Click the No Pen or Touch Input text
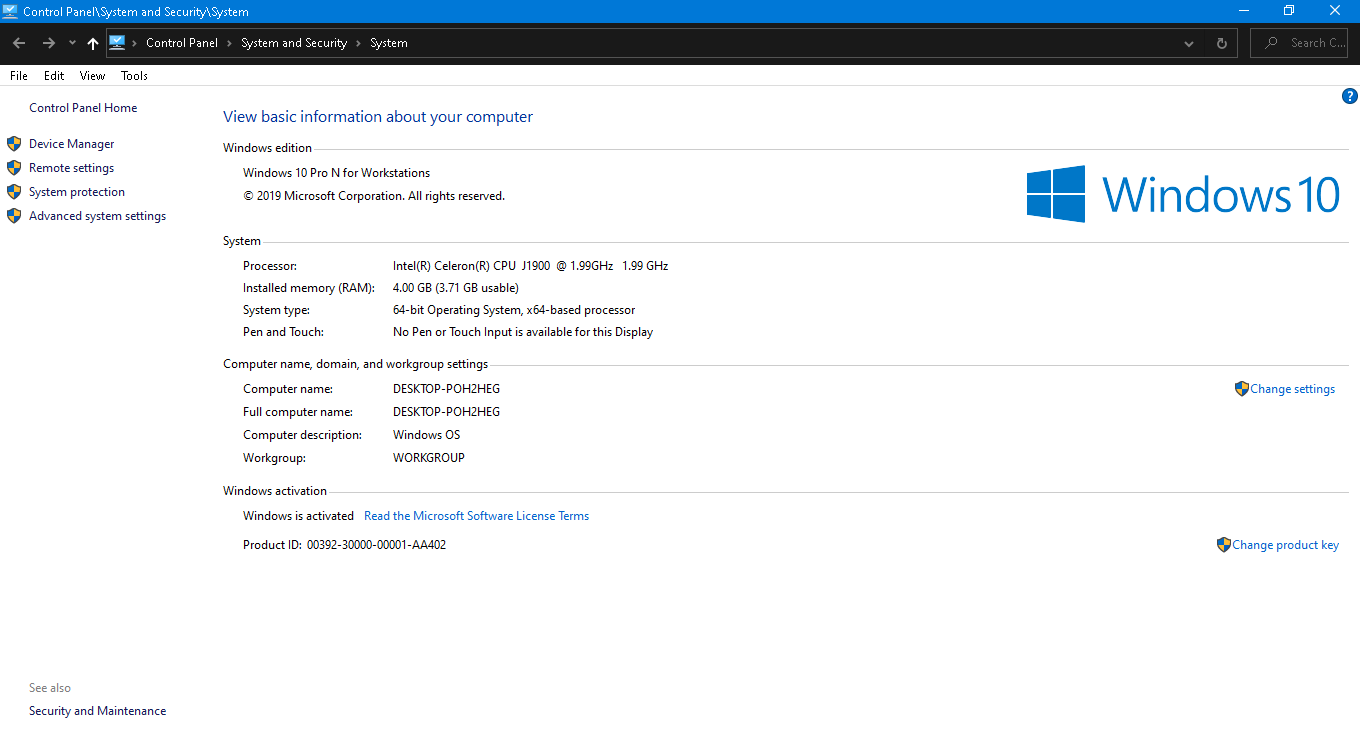 523,332
